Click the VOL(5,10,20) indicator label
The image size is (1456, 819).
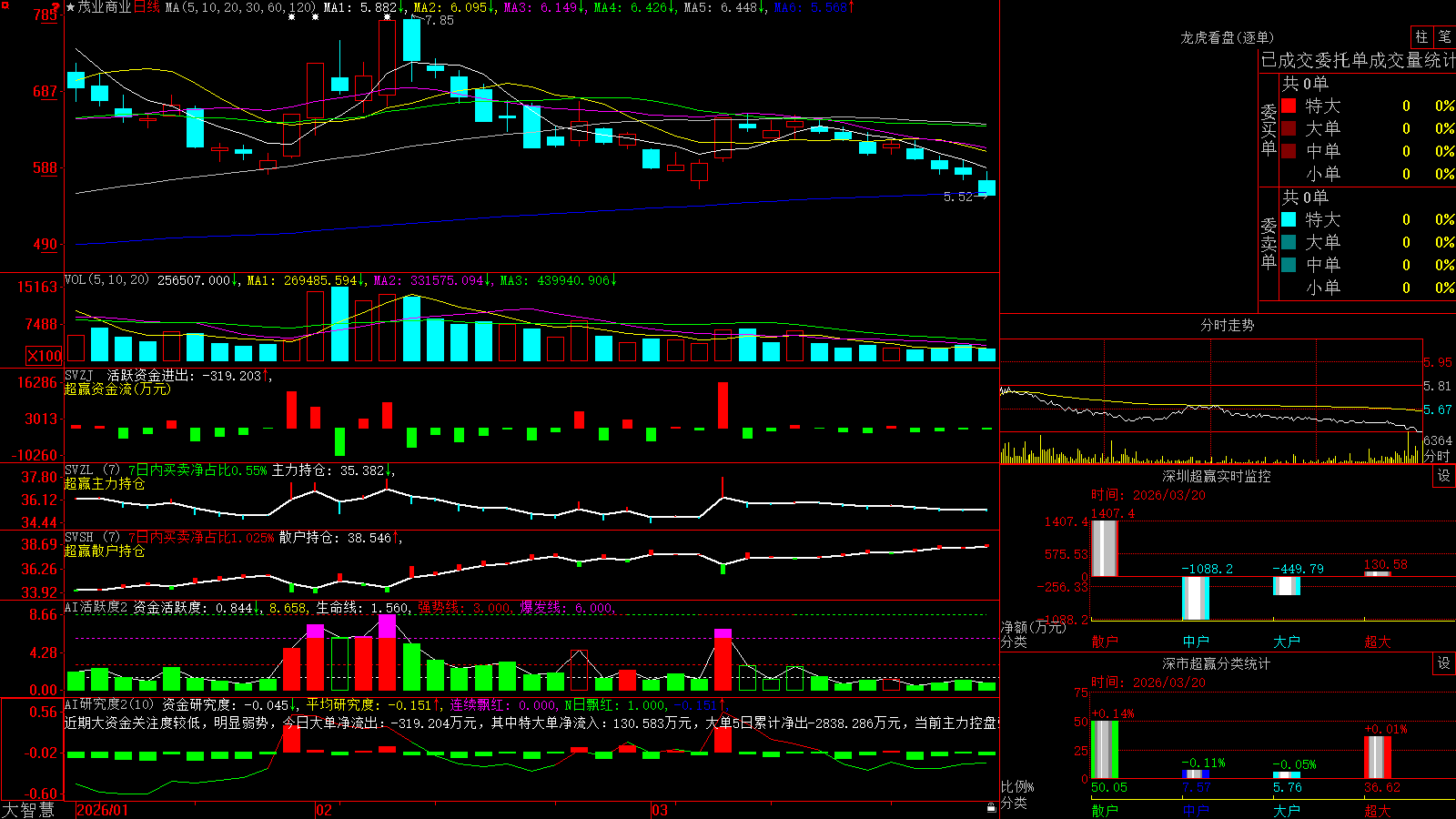pos(106,280)
